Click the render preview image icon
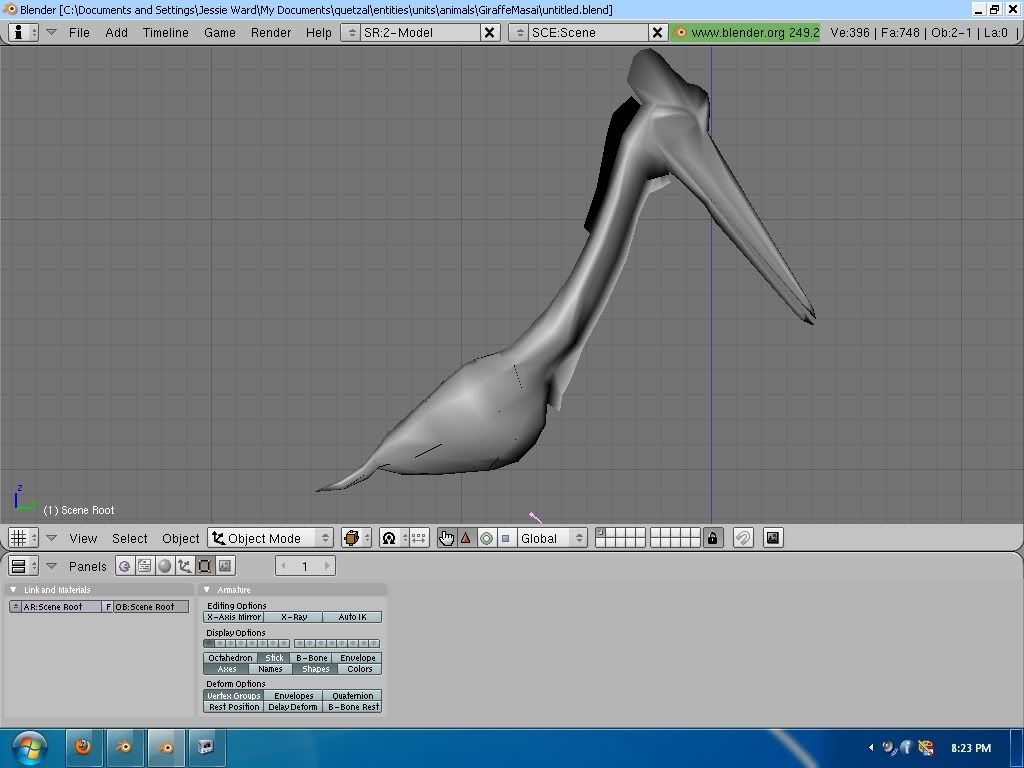Screen dimensions: 1024x768 pos(772,538)
